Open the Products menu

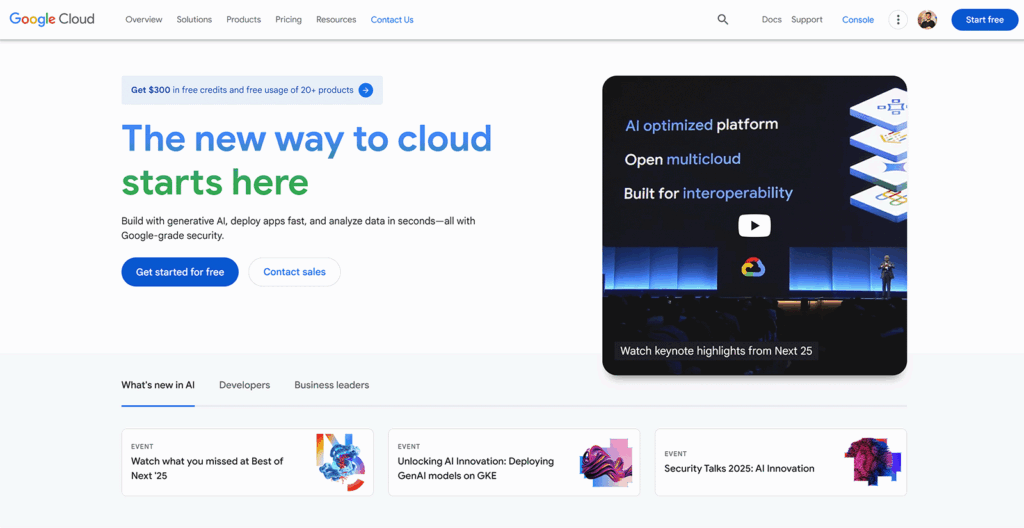[x=244, y=20]
